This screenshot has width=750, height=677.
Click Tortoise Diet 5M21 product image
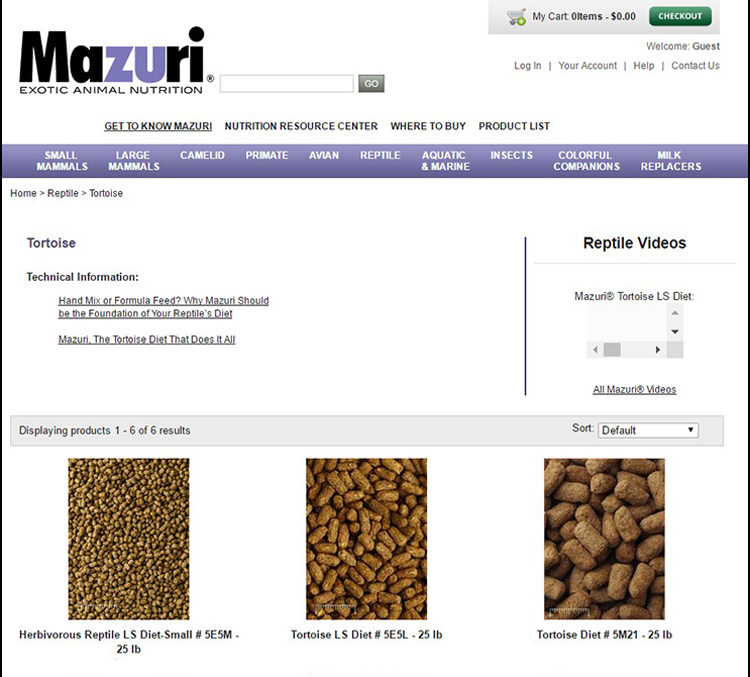coord(604,539)
